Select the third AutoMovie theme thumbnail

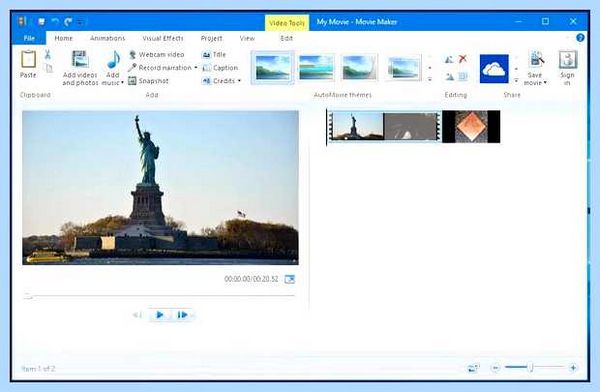[359, 68]
